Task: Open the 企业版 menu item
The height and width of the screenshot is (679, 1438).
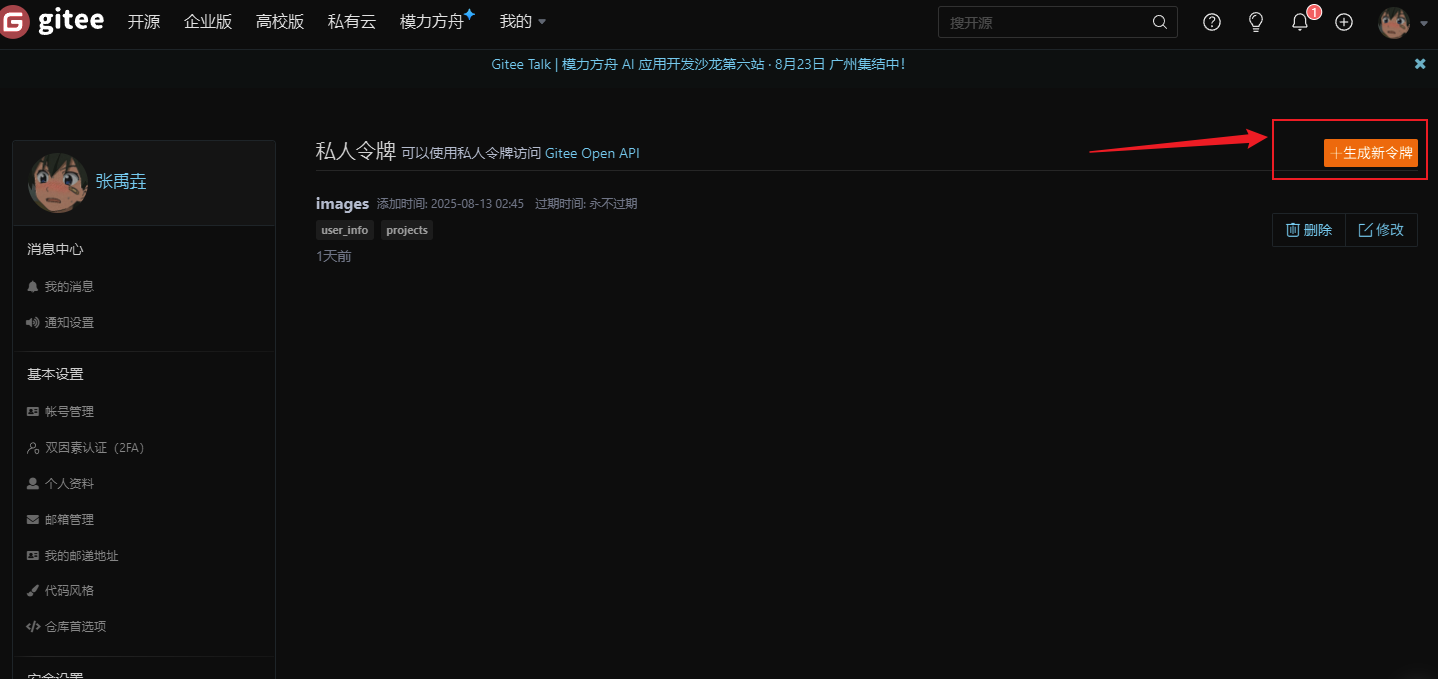Action: click(x=208, y=22)
